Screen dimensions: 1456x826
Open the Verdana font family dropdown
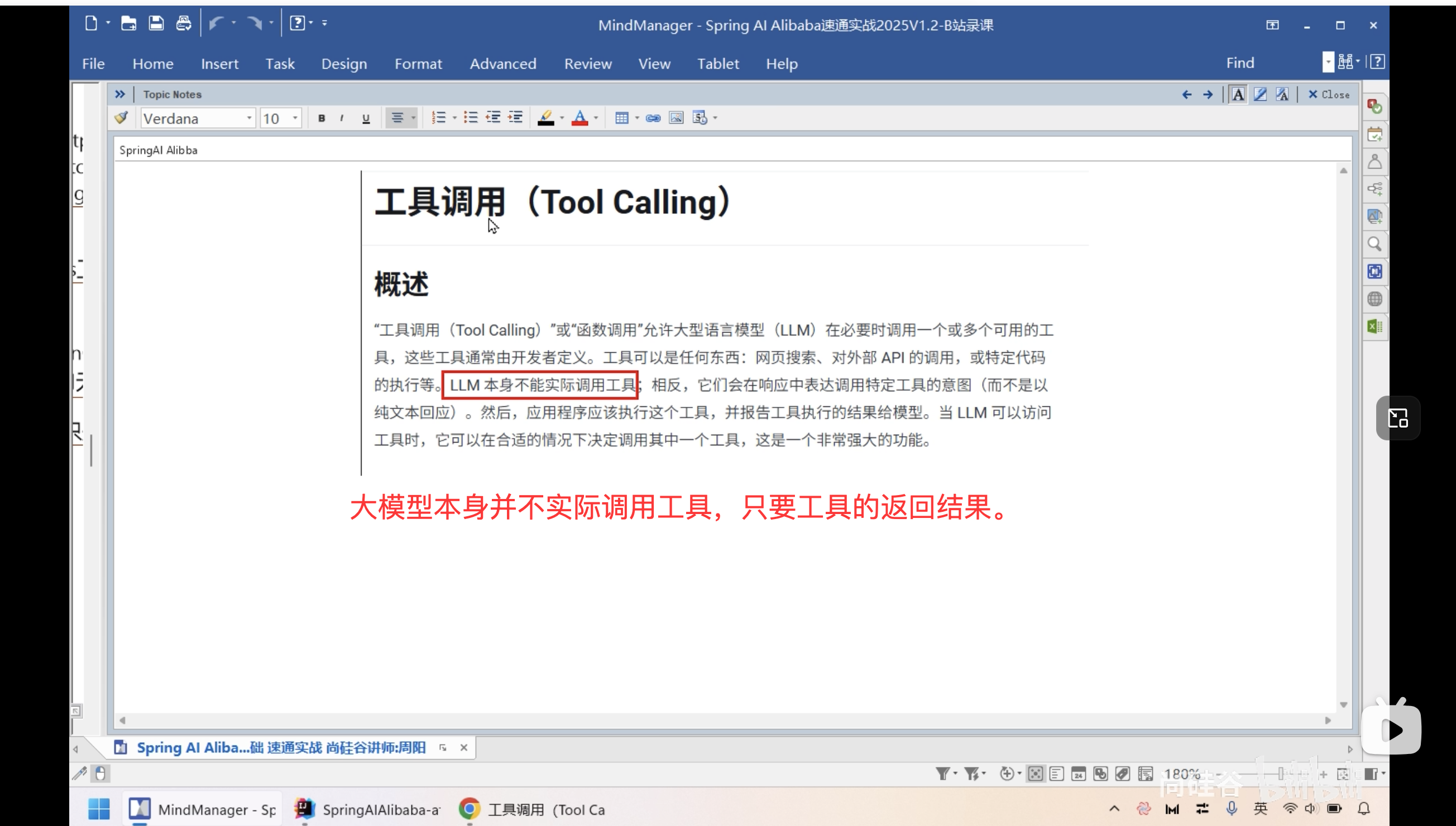(248, 117)
